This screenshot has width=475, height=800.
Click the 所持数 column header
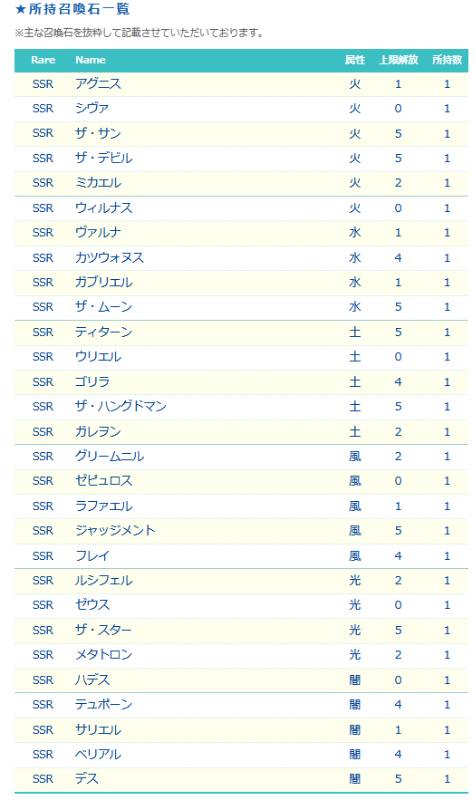click(447, 60)
